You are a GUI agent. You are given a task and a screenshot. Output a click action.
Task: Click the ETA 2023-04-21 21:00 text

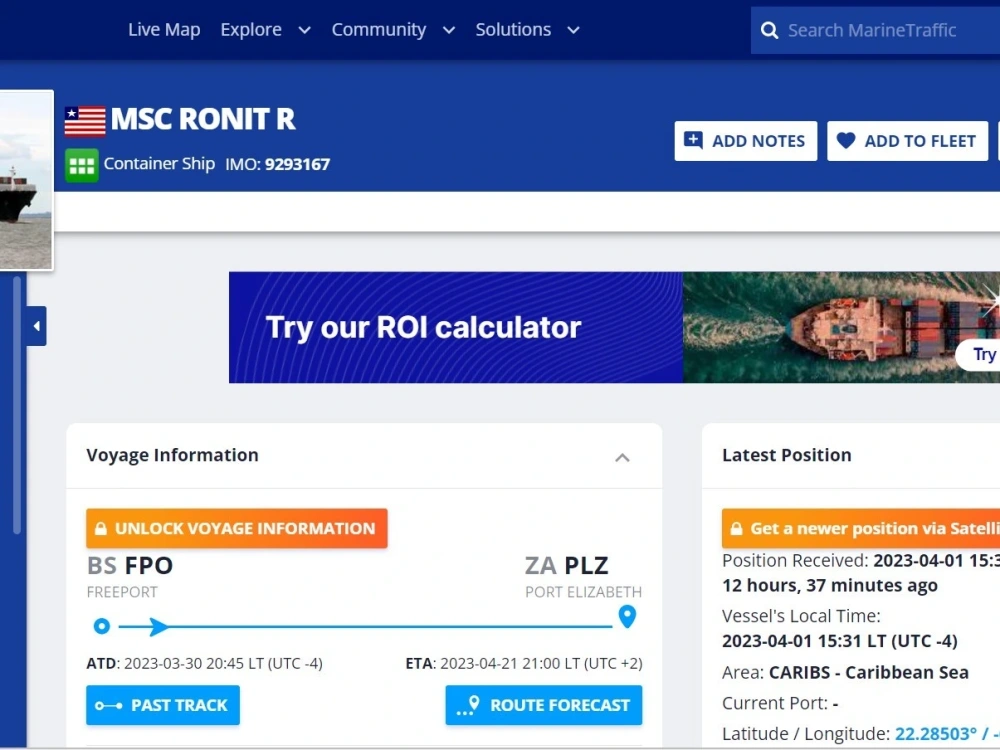pyautogui.click(x=524, y=664)
